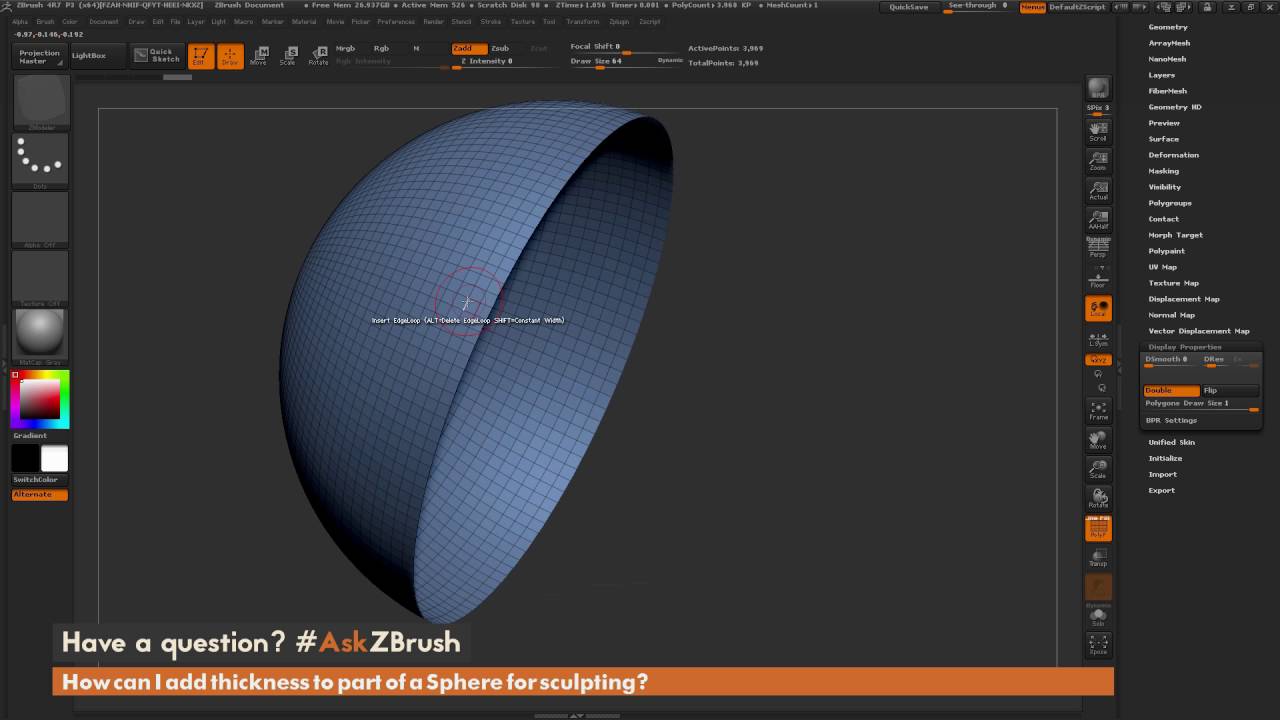
Task: Enable Mrgb paint mode
Action: tap(346, 48)
